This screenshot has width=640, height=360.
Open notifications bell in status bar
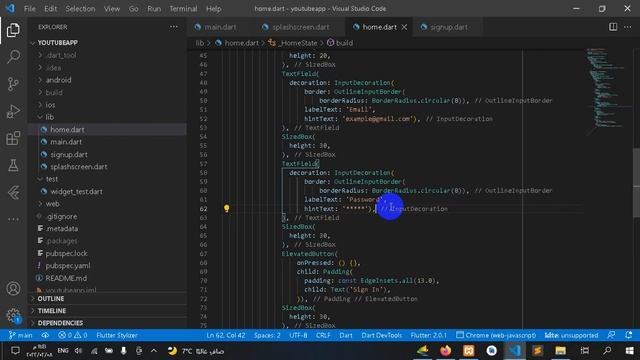(629, 335)
